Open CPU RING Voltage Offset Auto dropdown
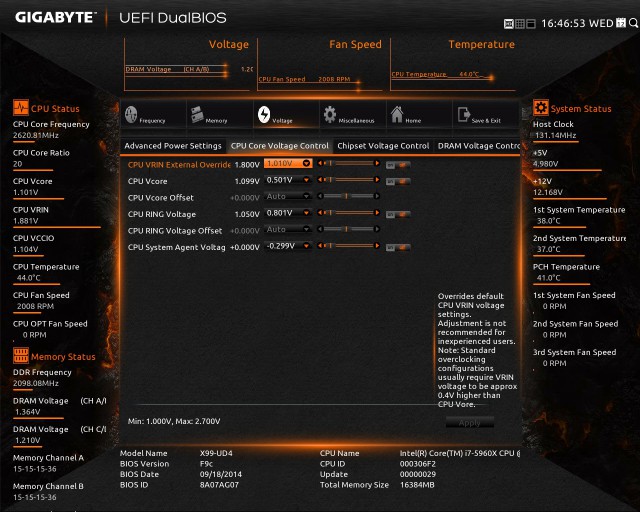The image size is (640, 512). (288, 229)
